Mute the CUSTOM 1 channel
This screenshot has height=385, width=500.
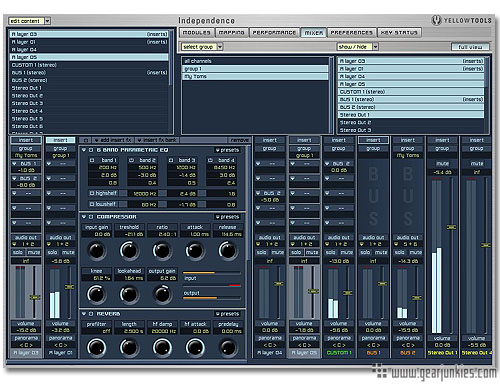(346, 252)
